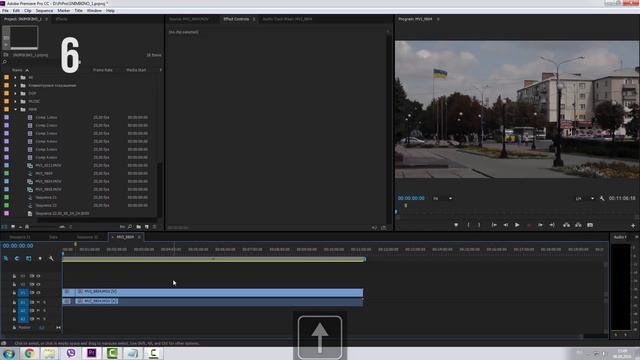640x360 pixels.
Task: Mute audio track A1
Action: (38, 302)
